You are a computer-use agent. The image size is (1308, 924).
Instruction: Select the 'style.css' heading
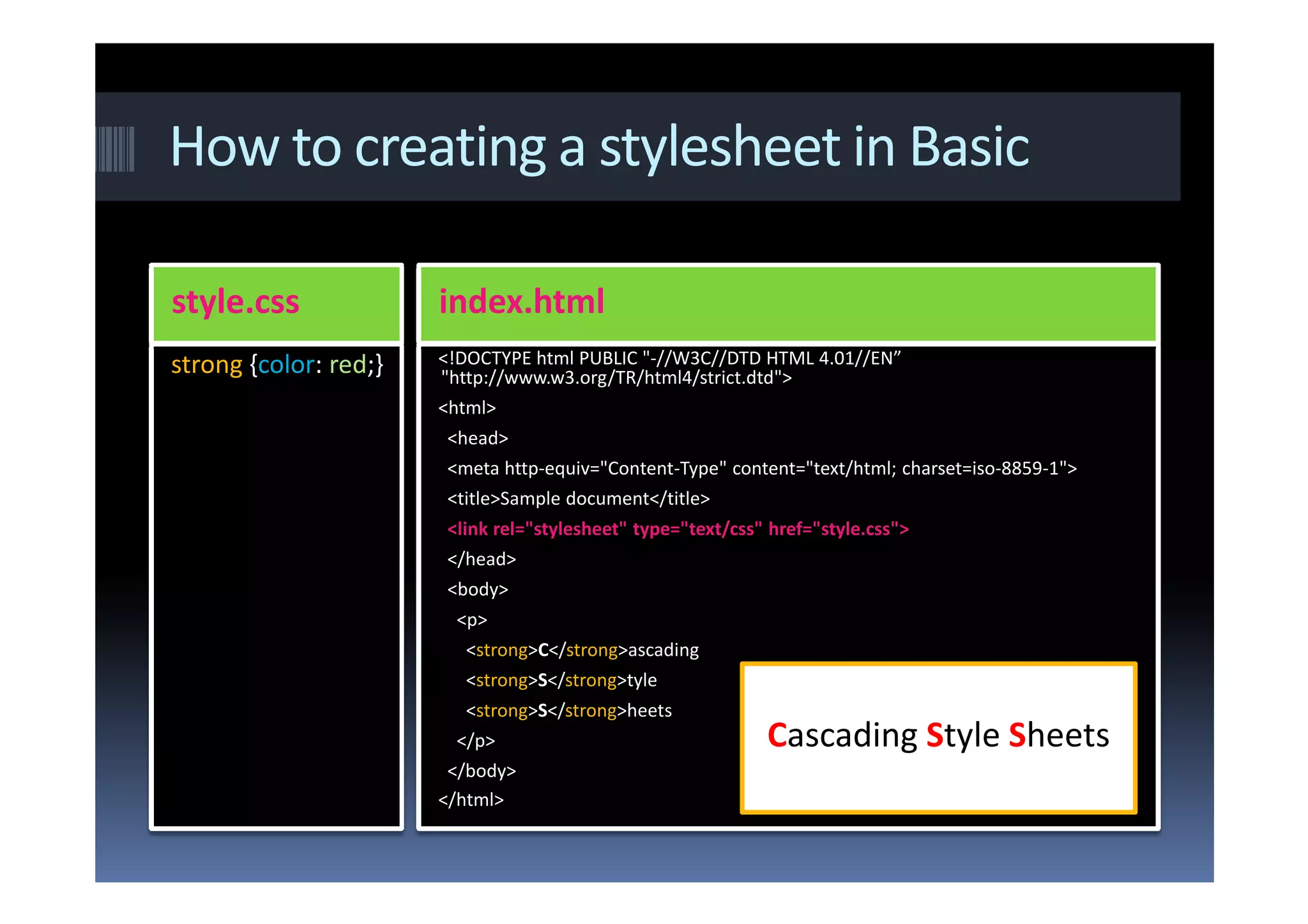tap(235, 301)
